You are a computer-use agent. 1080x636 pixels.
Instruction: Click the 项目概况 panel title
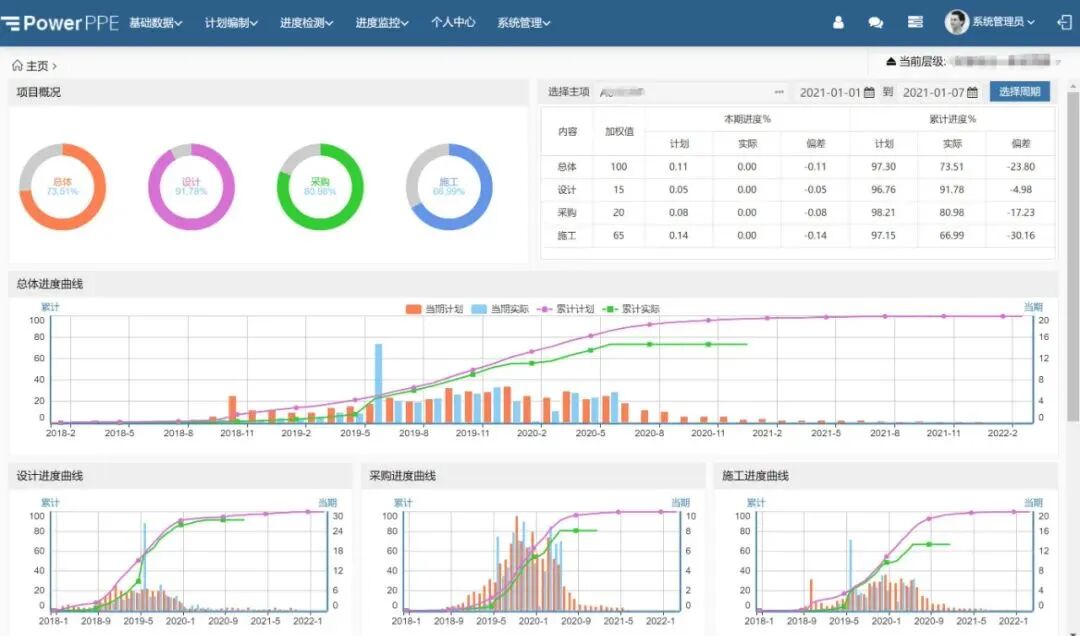[x=39, y=92]
